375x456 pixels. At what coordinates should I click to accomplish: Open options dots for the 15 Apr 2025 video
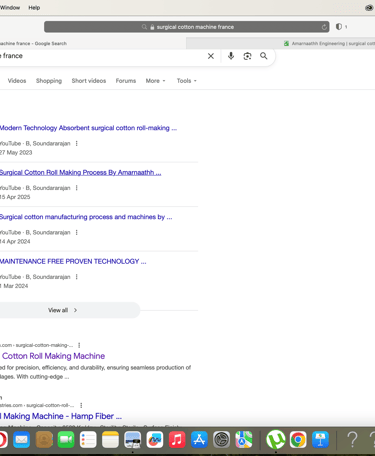point(77,188)
